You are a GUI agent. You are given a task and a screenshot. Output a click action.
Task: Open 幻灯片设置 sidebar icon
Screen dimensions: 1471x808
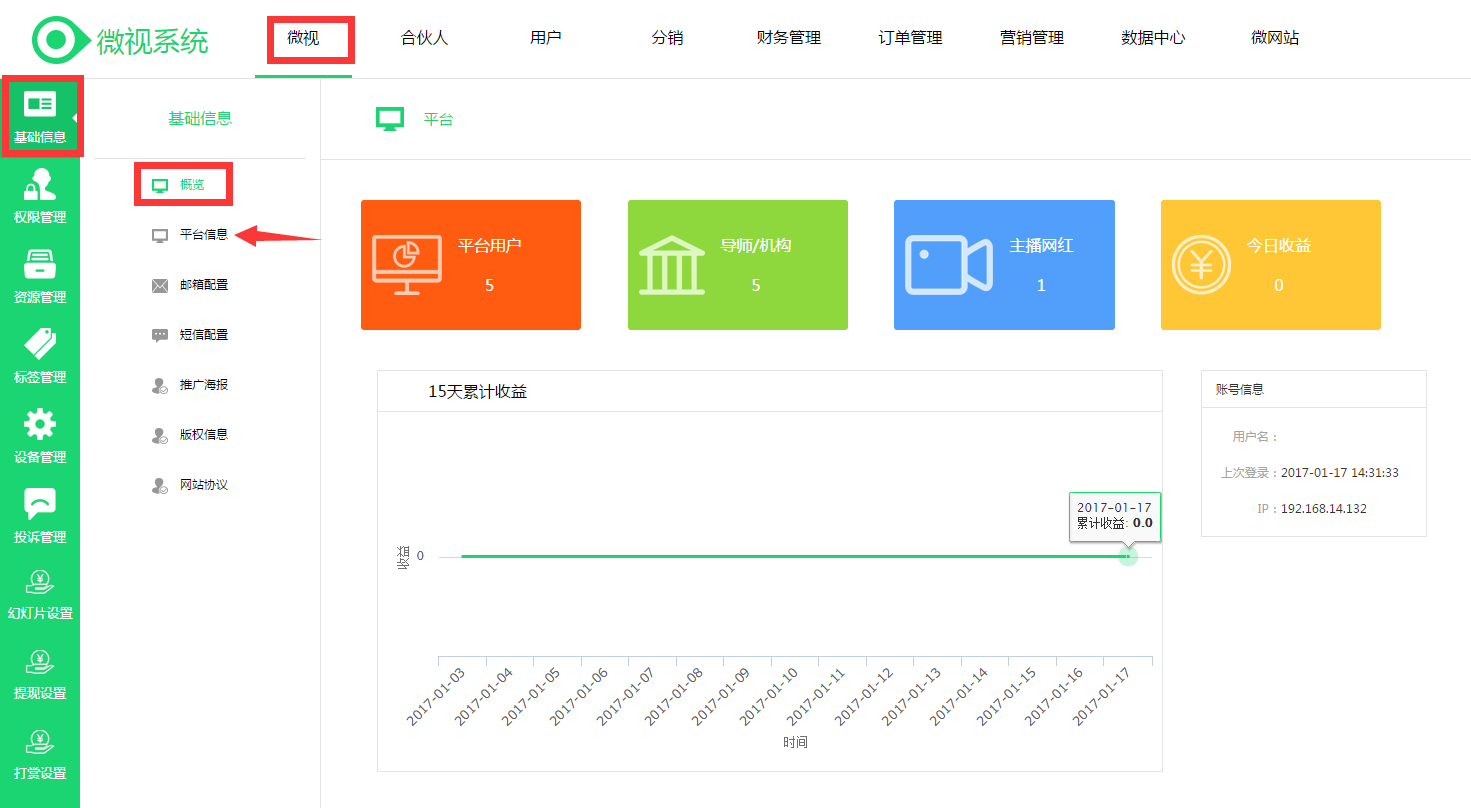pyautogui.click(x=40, y=582)
